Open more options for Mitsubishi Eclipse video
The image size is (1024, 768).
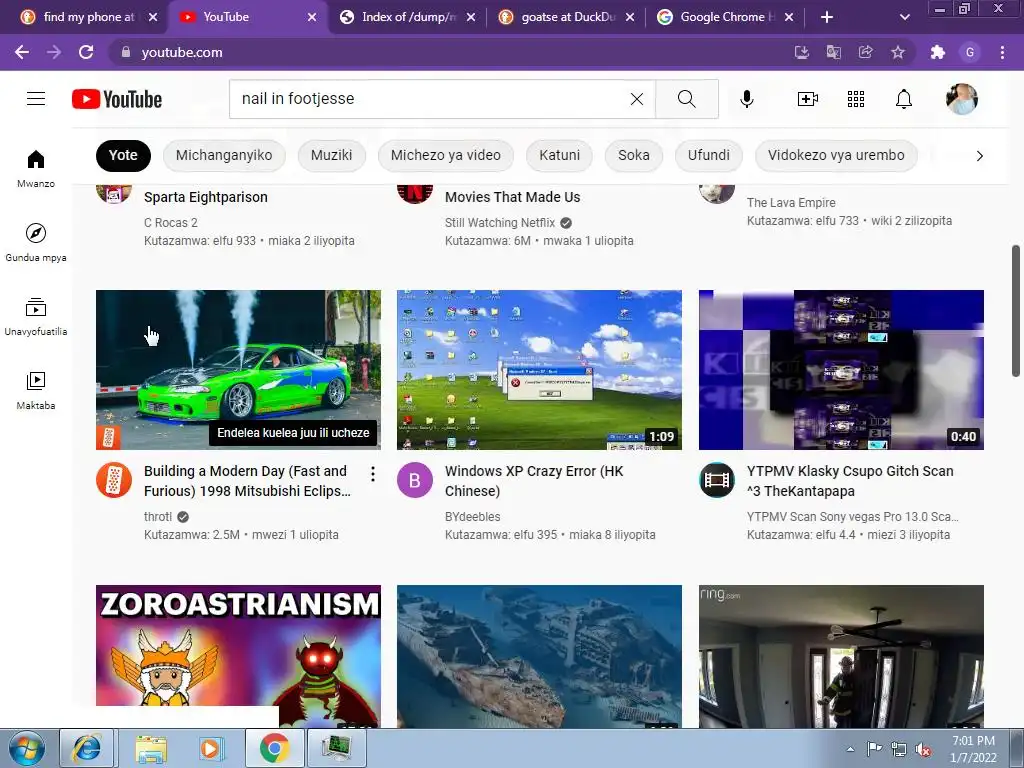coord(373,474)
